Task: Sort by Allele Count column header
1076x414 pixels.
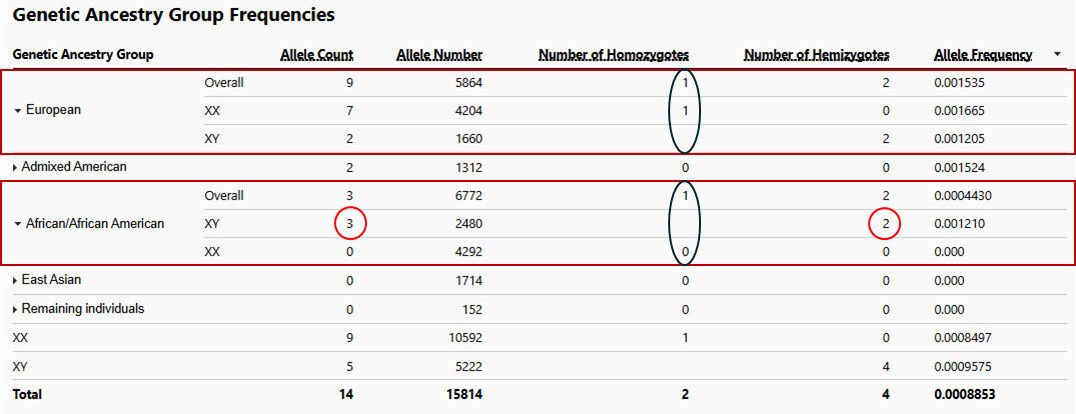Action: click(x=317, y=55)
